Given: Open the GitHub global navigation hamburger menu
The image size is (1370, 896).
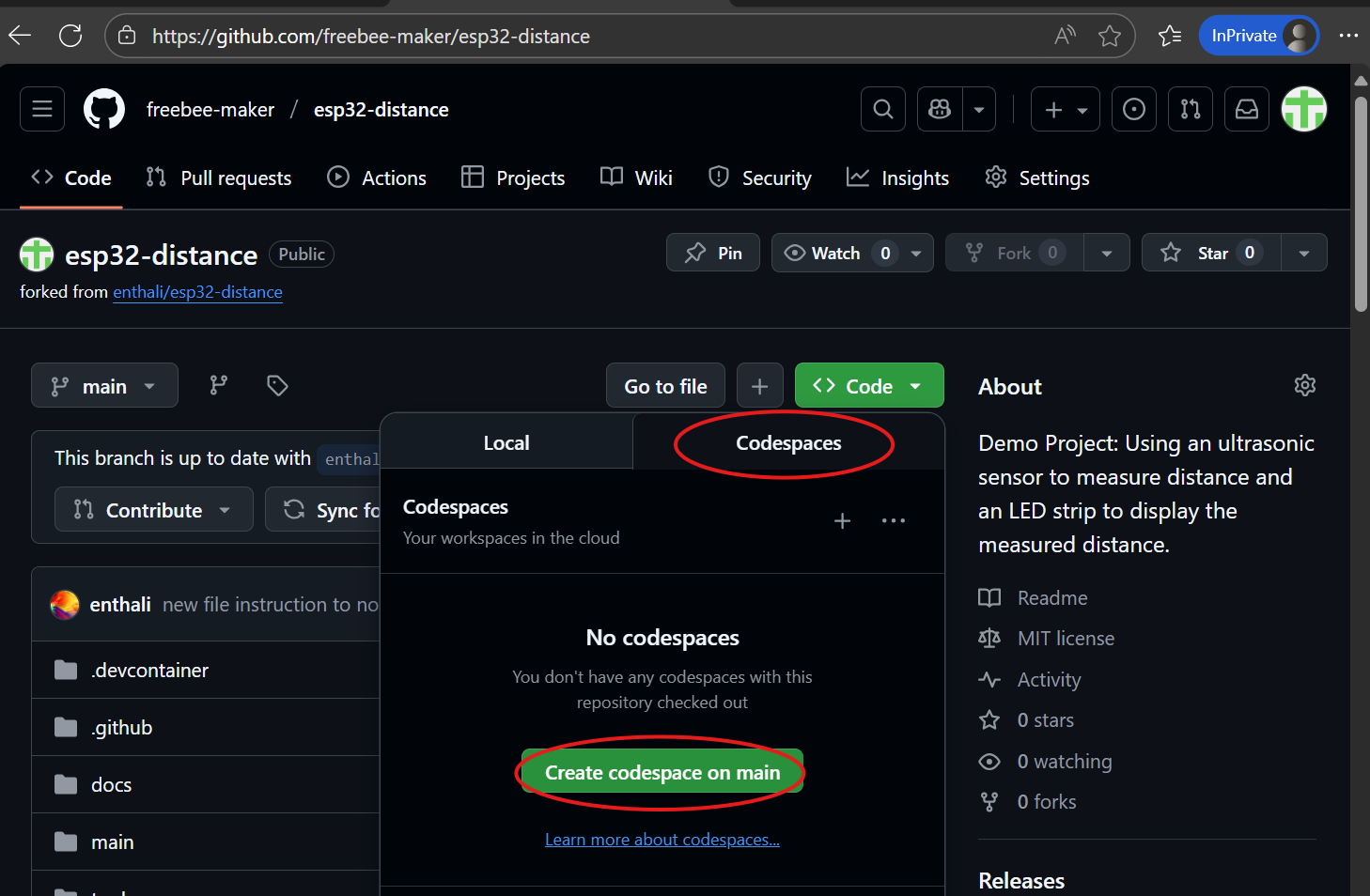Looking at the screenshot, I should click(42, 109).
